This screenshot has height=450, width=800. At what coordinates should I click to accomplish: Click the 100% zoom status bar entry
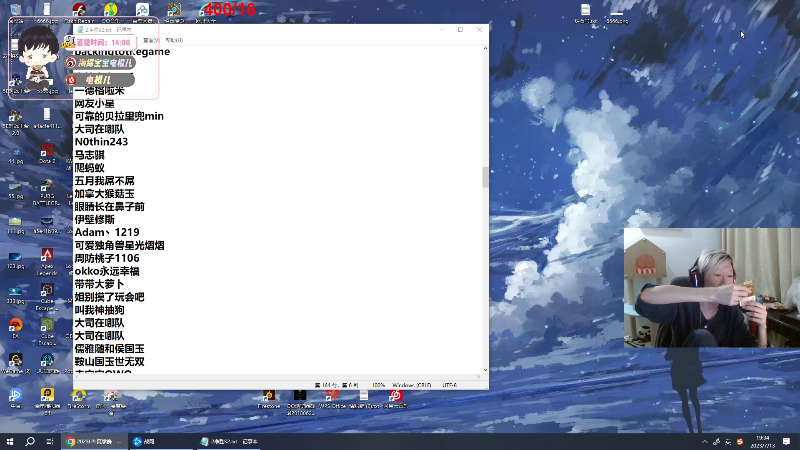tap(379, 385)
